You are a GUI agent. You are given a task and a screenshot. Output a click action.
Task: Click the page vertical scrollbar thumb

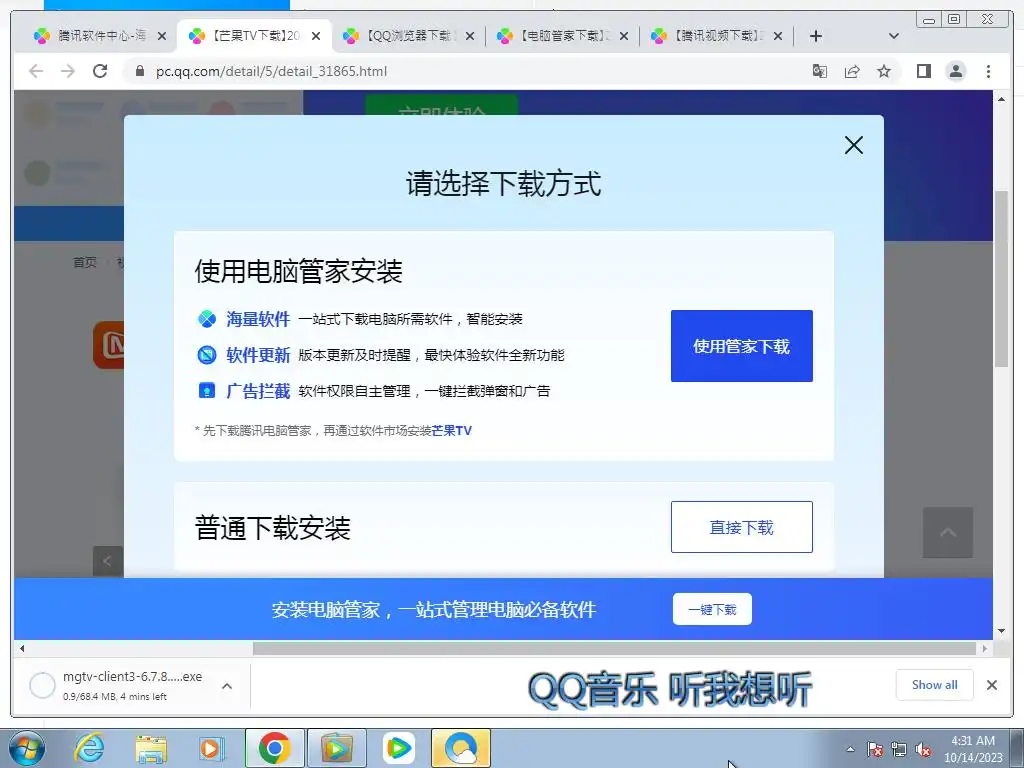click(x=1001, y=279)
